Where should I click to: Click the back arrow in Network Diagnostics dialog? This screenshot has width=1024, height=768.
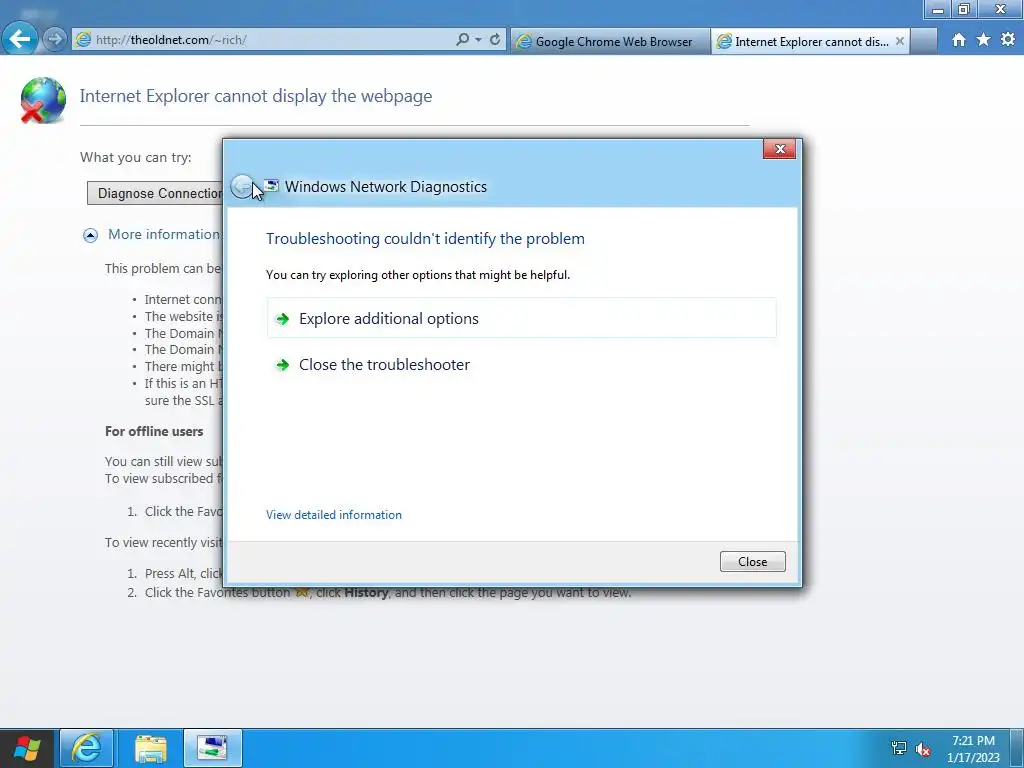(242, 187)
